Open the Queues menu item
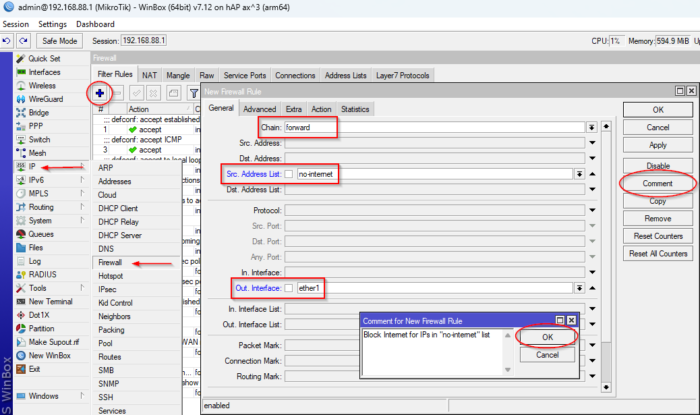This screenshot has height=415, width=700. pos(41,234)
